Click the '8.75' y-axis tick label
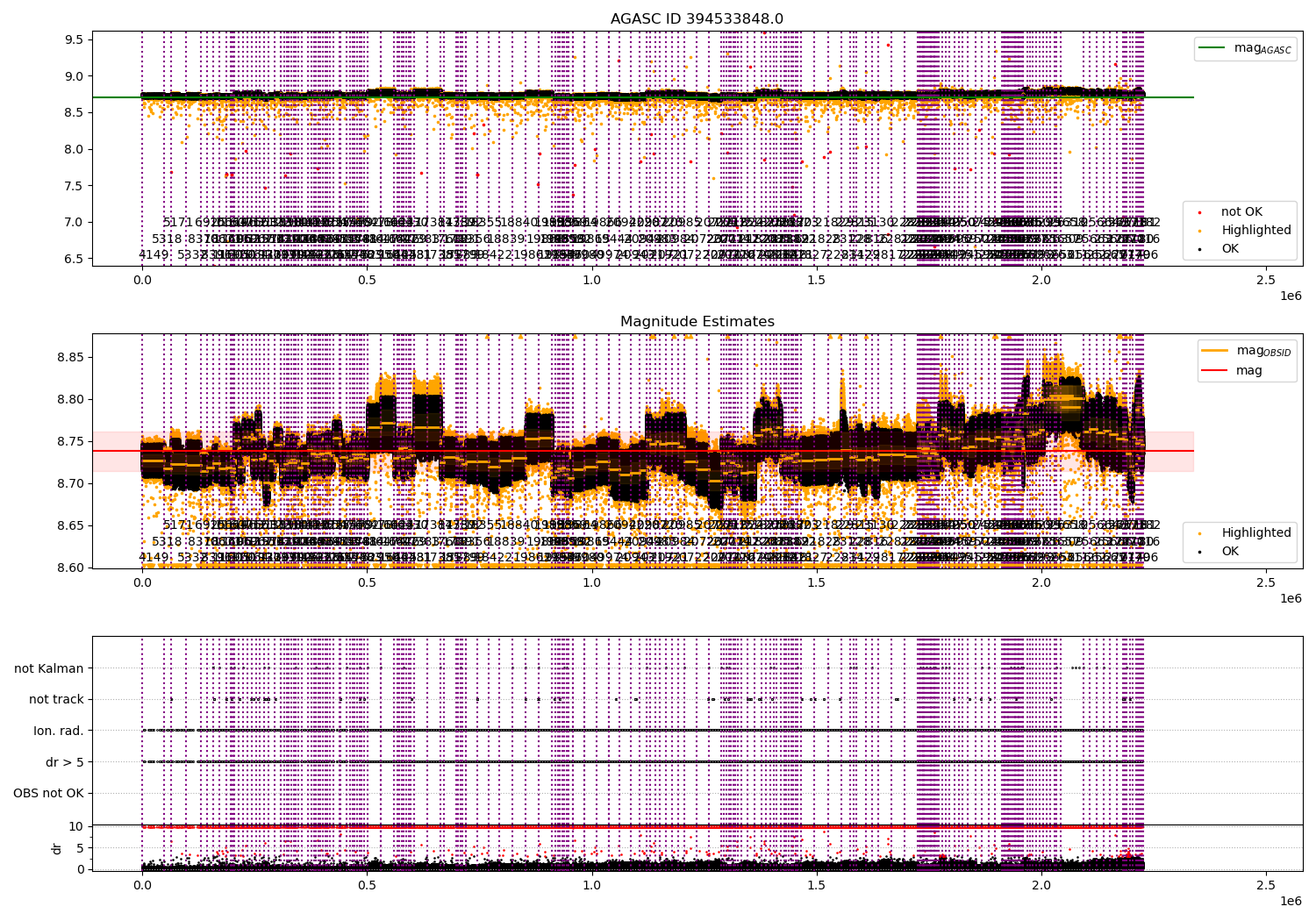Image resolution: width=1316 pixels, height=921 pixels. (x=71, y=442)
